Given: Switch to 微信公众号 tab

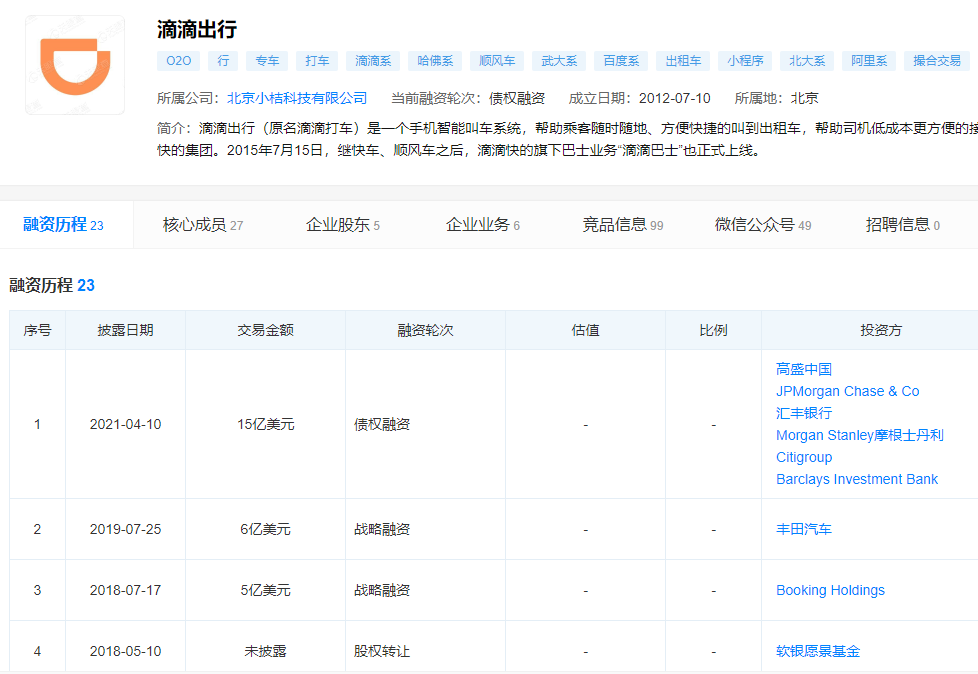Looking at the screenshot, I should pos(762,225).
